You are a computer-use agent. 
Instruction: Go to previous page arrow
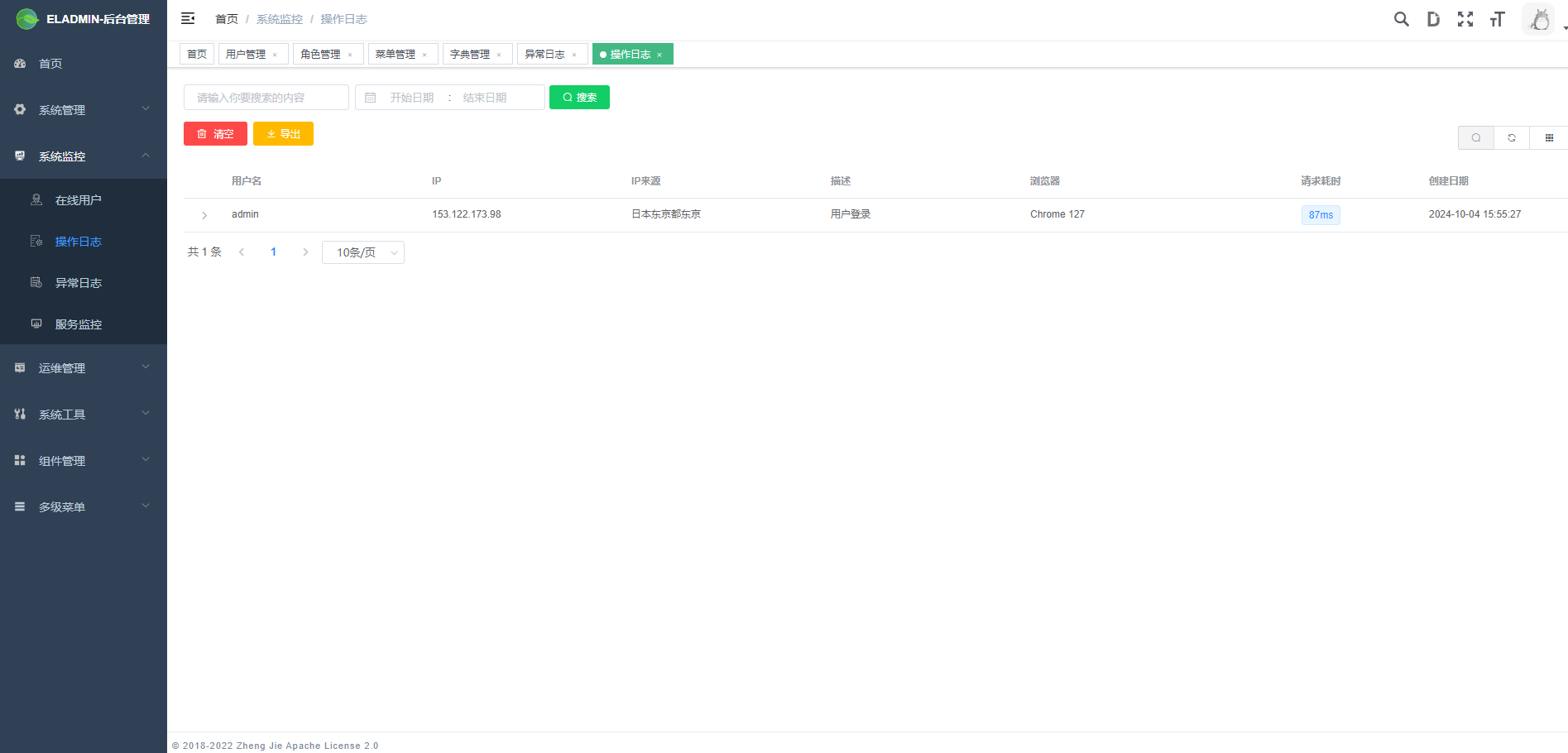242,252
